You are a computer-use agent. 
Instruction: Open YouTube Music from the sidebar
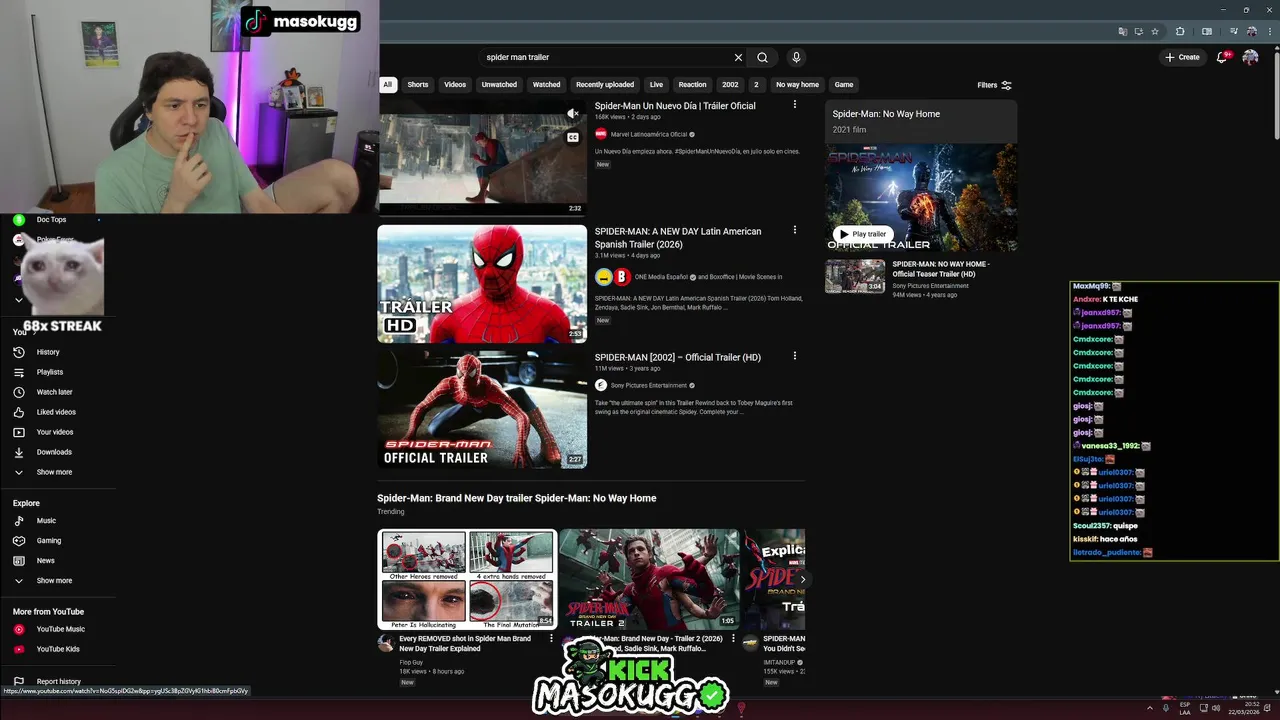coord(58,629)
